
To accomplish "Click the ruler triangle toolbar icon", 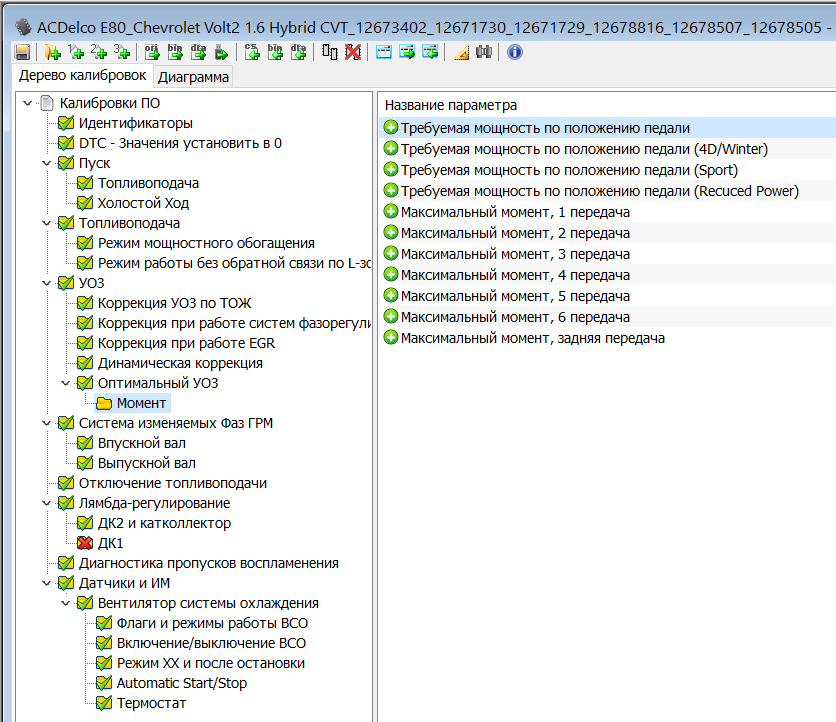I will pyautogui.click(x=461, y=52).
